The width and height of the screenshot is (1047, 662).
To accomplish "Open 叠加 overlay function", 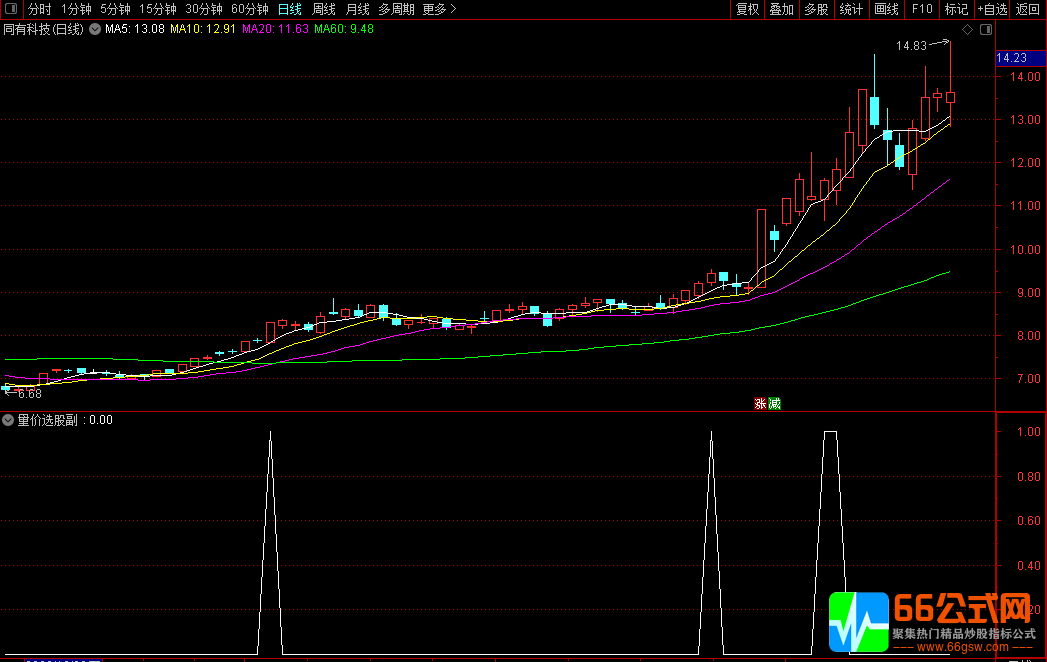I will pos(781,9).
